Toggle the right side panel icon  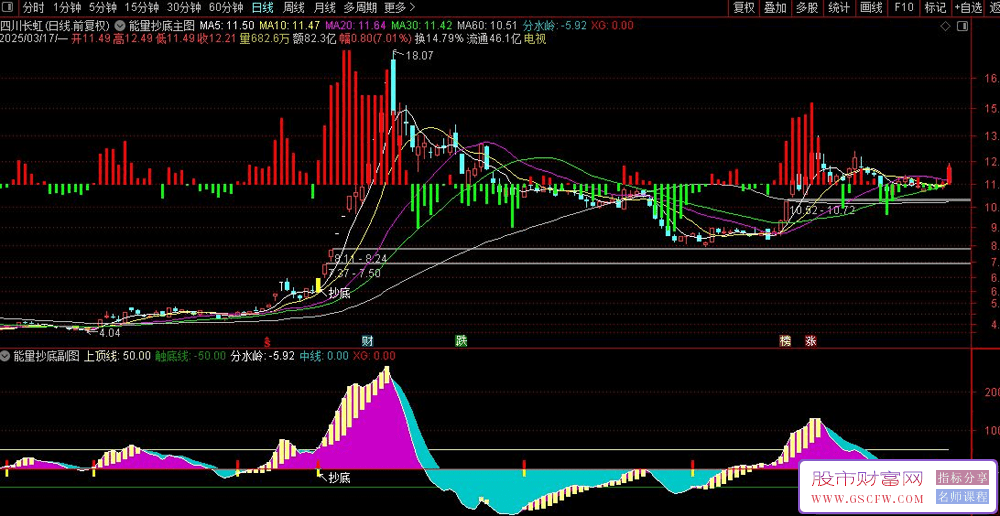(x=962, y=26)
